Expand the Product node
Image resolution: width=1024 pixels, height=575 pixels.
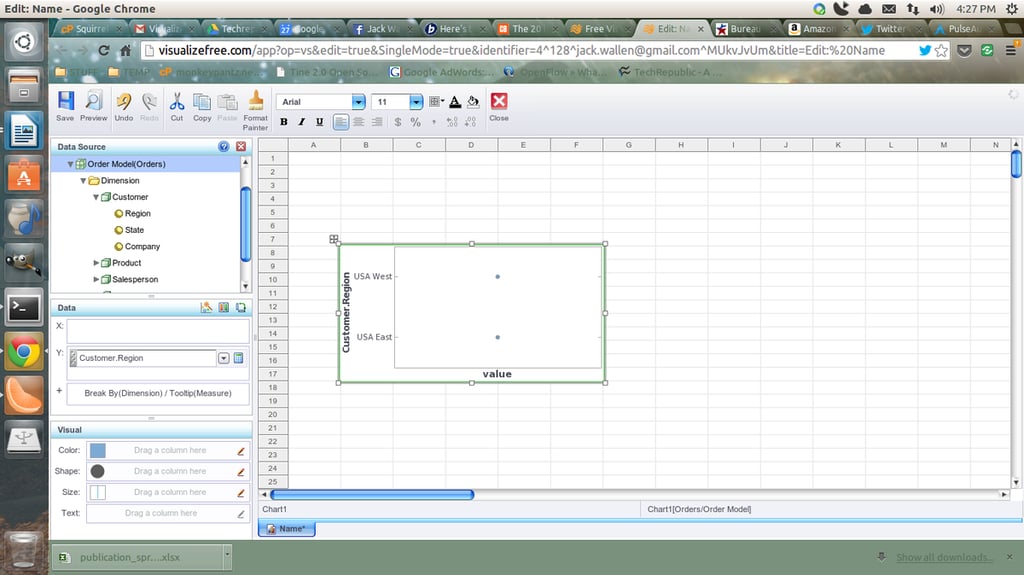tap(96, 263)
